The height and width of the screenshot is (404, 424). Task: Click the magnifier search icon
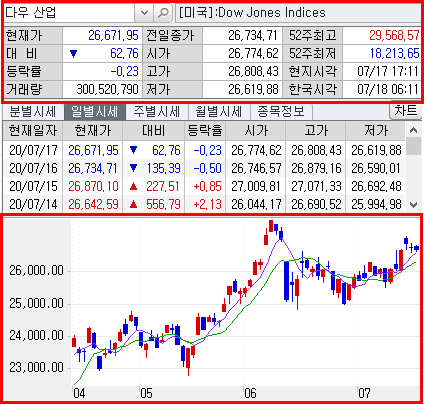click(163, 13)
